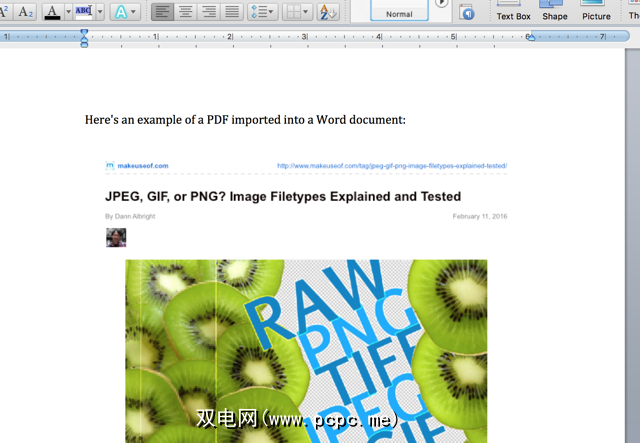This screenshot has height=443, width=640.
Task: Justify the text
Action: (232, 11)
